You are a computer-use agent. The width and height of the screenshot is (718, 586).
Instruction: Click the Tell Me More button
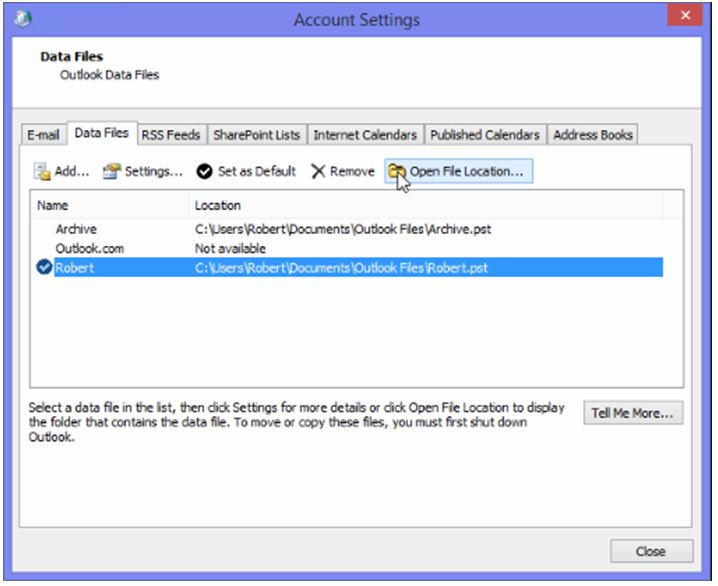click(633, 413)
